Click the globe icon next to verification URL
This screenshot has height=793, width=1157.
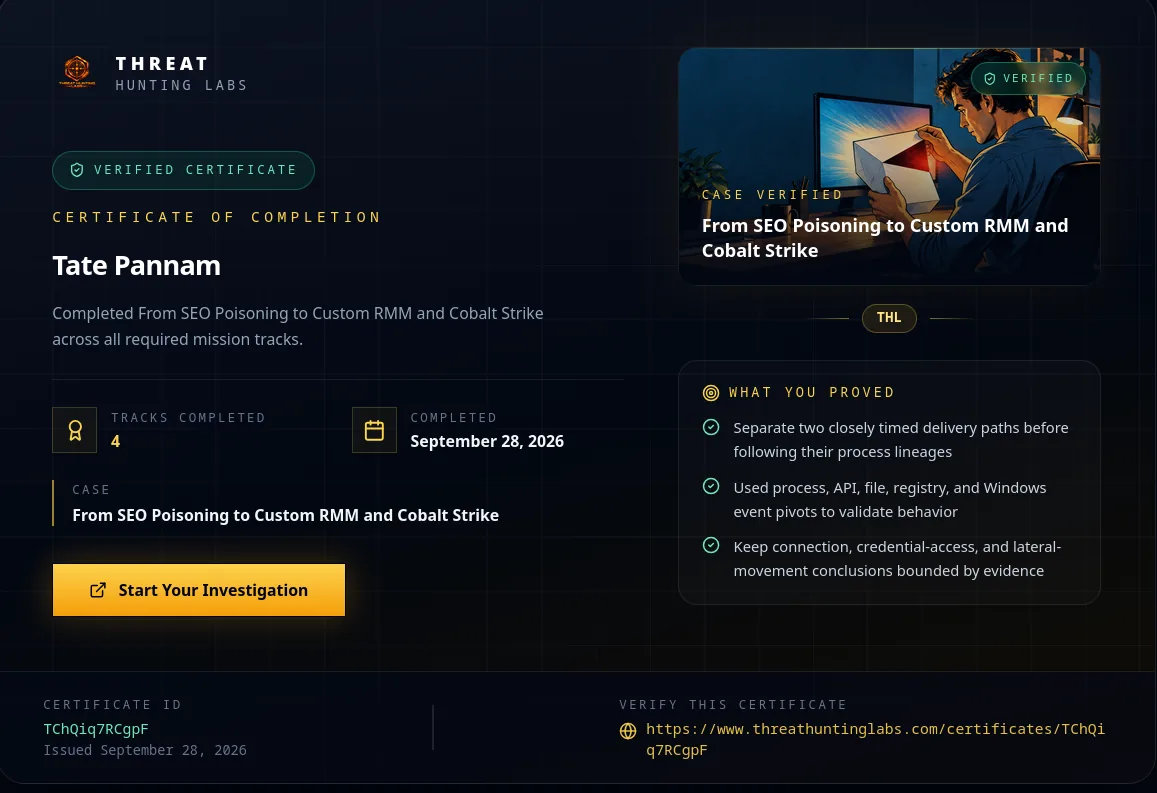[628, 730]
